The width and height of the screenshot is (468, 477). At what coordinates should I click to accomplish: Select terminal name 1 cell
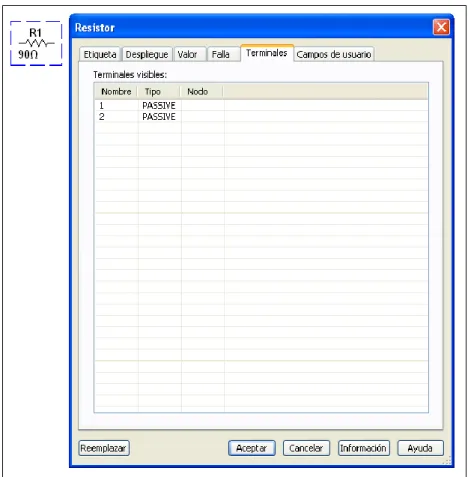pos(117,106)
